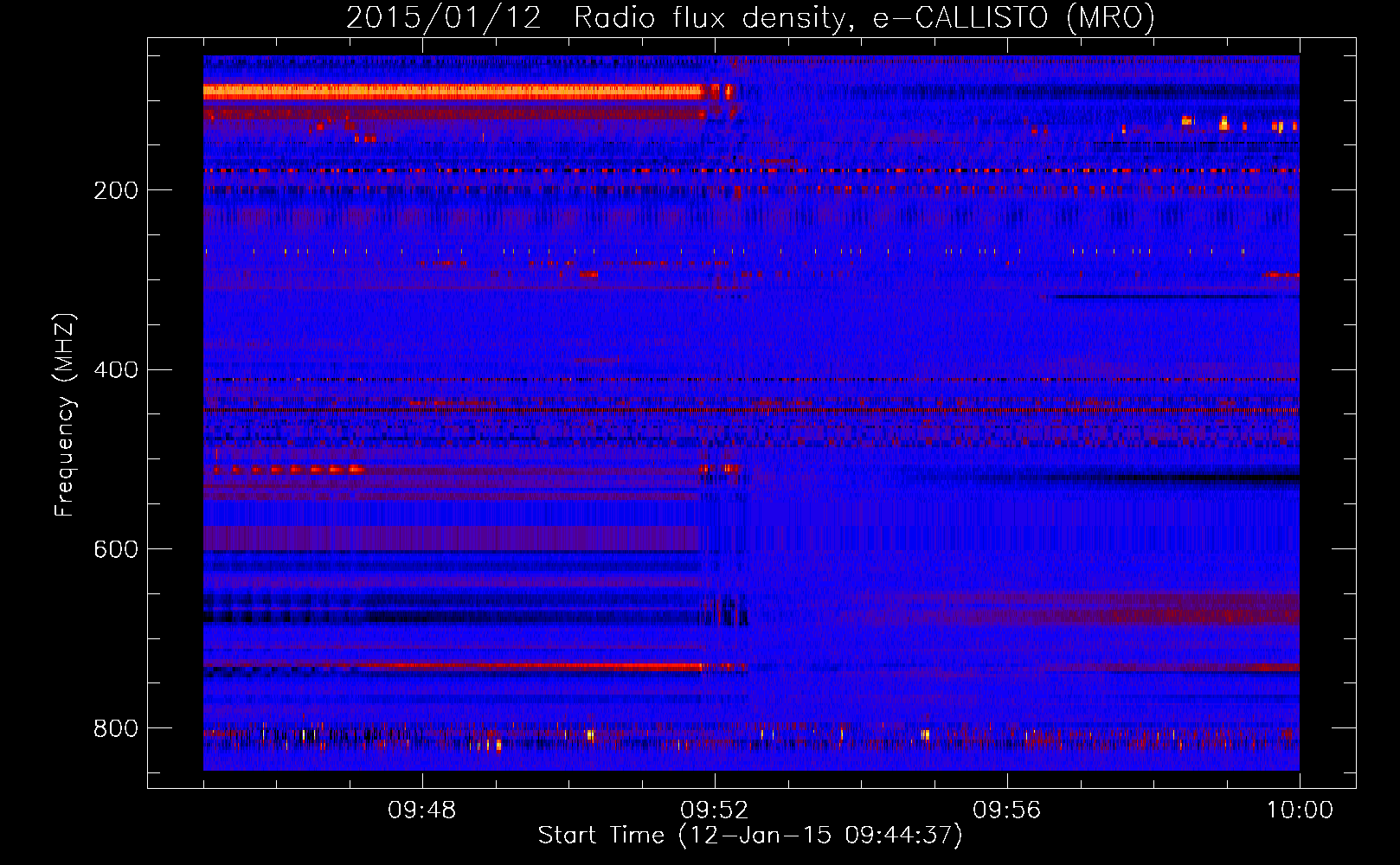Click the 600 frequency tick label
1400x865 pixels.
pyautogui.click(x=116, y=549)
